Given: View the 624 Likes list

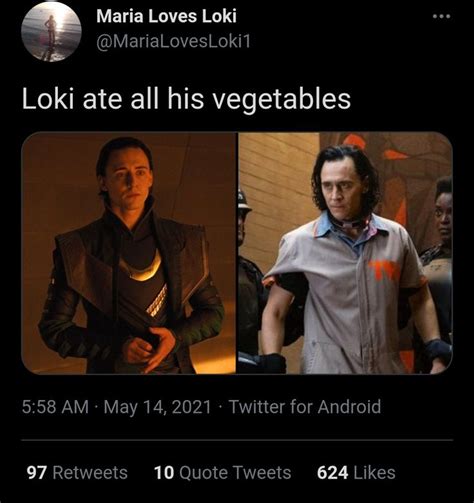Looking at the screenshot, I should (x=356, y=472).
